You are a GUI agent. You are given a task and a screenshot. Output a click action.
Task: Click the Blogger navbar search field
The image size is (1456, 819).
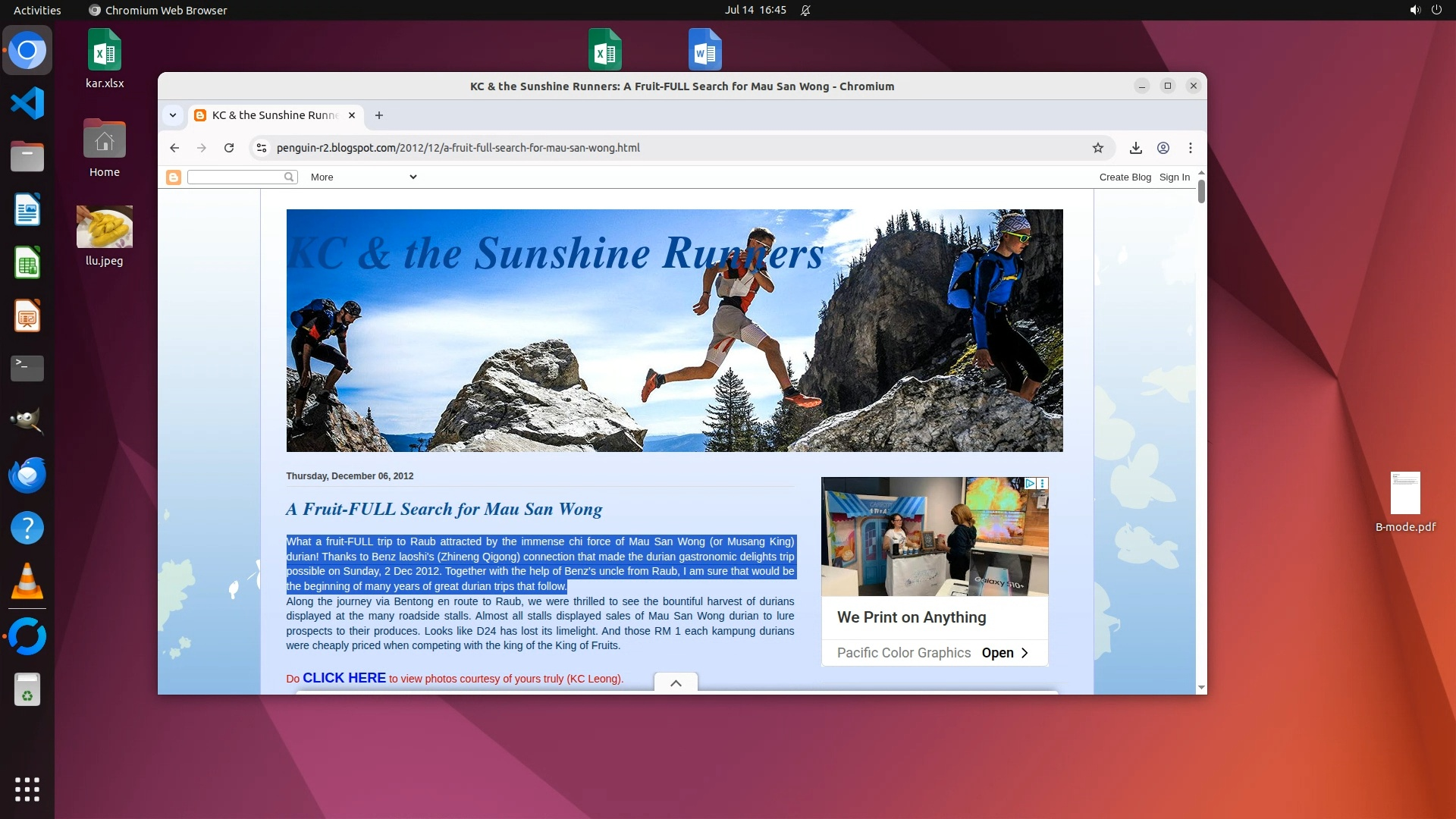click(235, 177)
